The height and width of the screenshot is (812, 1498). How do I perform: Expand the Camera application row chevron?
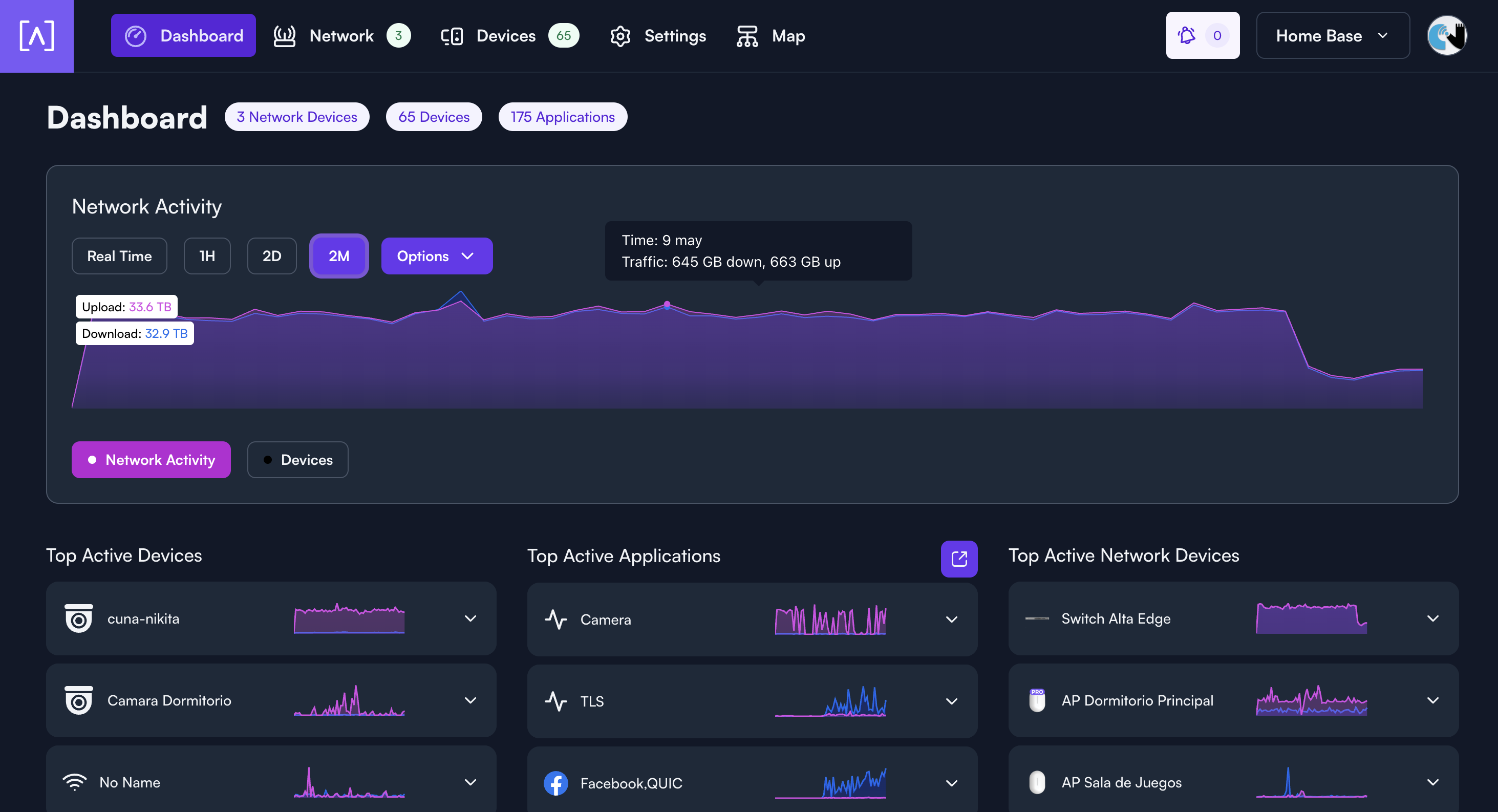[951, 619]
